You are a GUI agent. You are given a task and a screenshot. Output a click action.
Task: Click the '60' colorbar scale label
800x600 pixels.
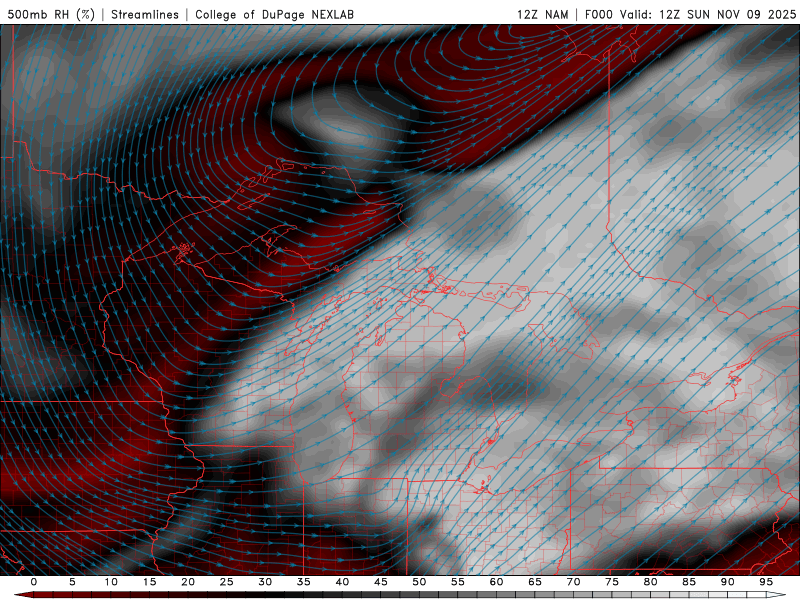pos(496,582)
